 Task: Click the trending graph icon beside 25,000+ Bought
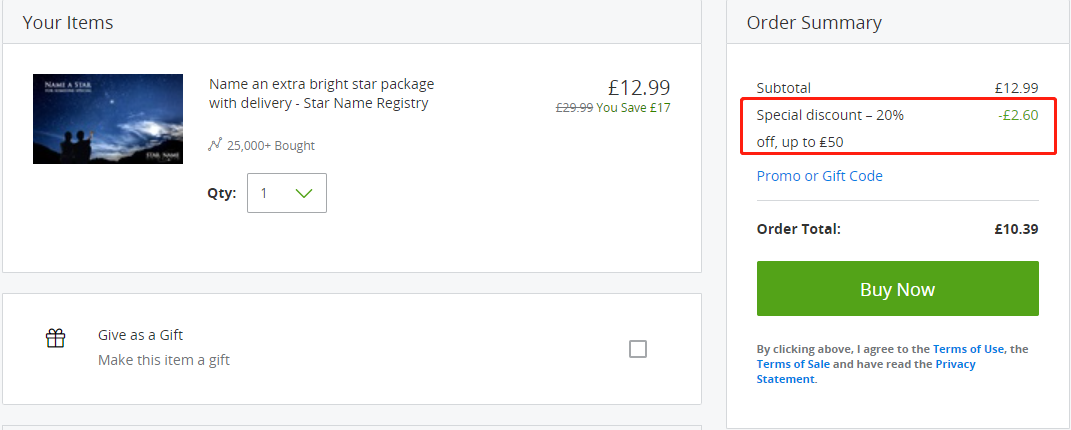pyautogui.click(x=215, y=145)
